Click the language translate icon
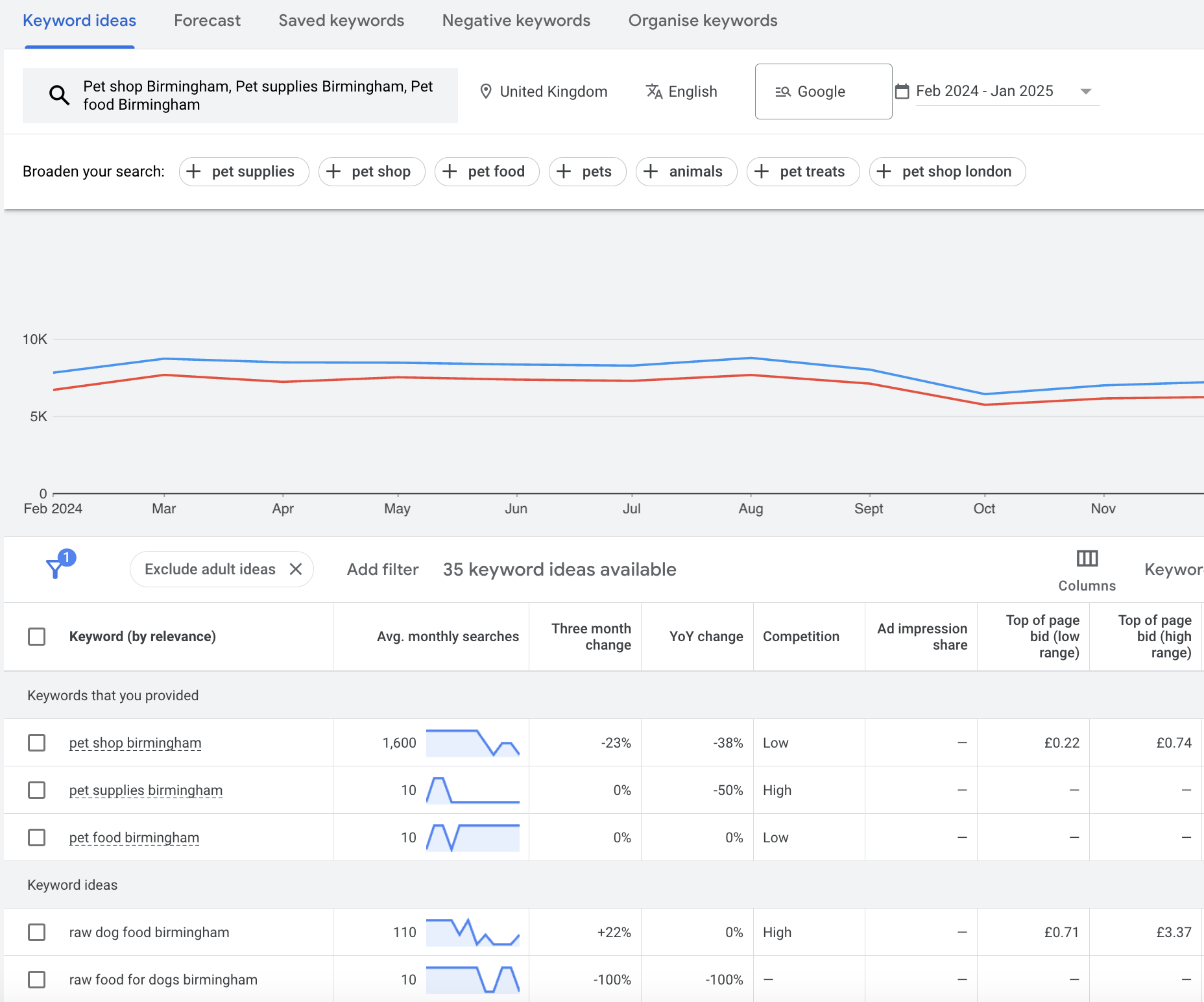The width and height of the screenshot is (1204, 1002). pos(653,91)
